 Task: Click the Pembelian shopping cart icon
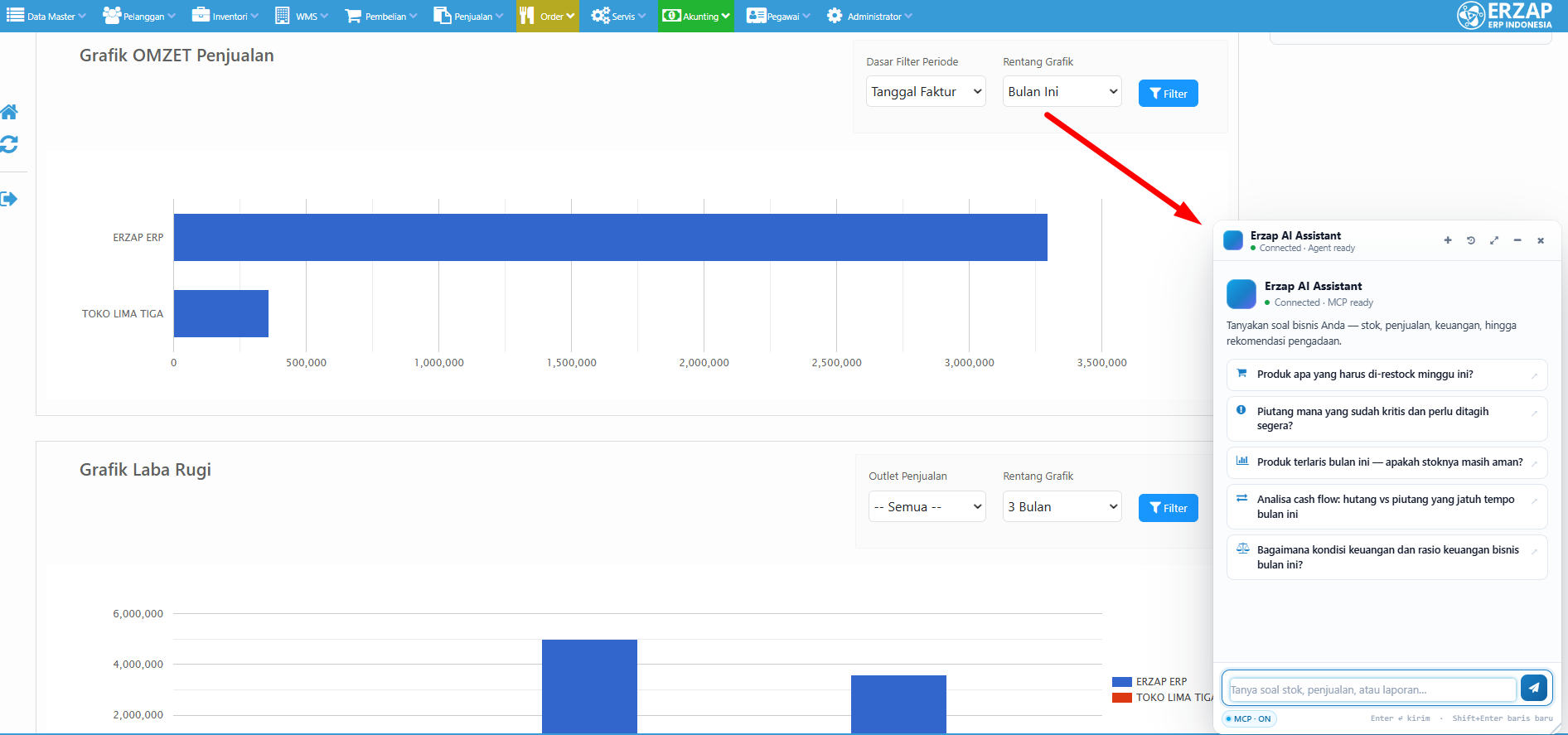(x=353, y=16)
